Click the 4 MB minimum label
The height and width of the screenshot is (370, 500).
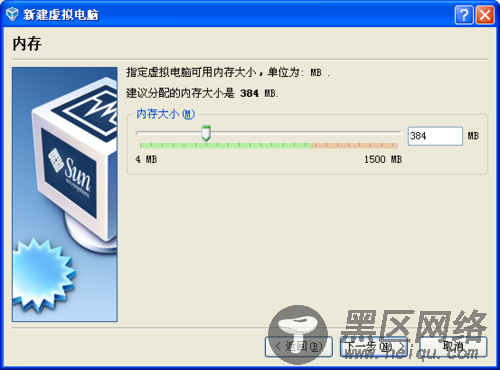146,159
